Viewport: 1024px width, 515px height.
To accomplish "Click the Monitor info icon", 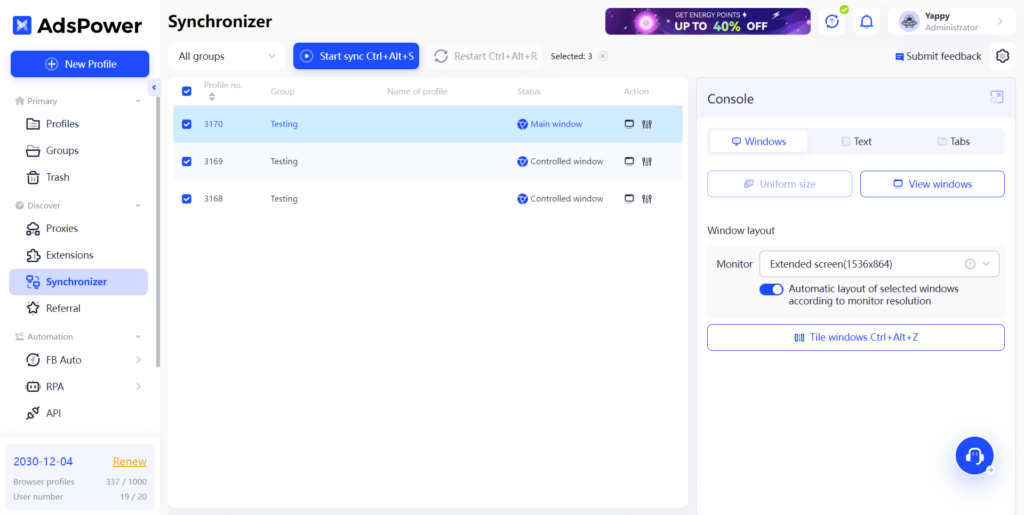I will pos(970,264).
